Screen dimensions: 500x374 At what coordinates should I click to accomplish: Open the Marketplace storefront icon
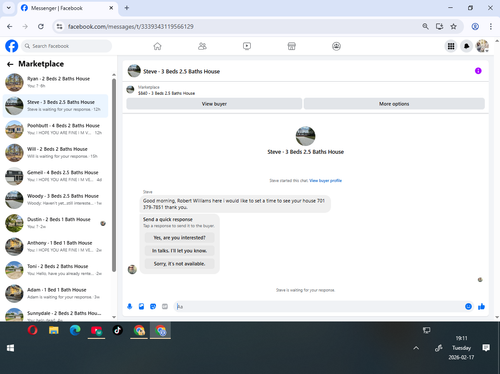pos(292,46)
